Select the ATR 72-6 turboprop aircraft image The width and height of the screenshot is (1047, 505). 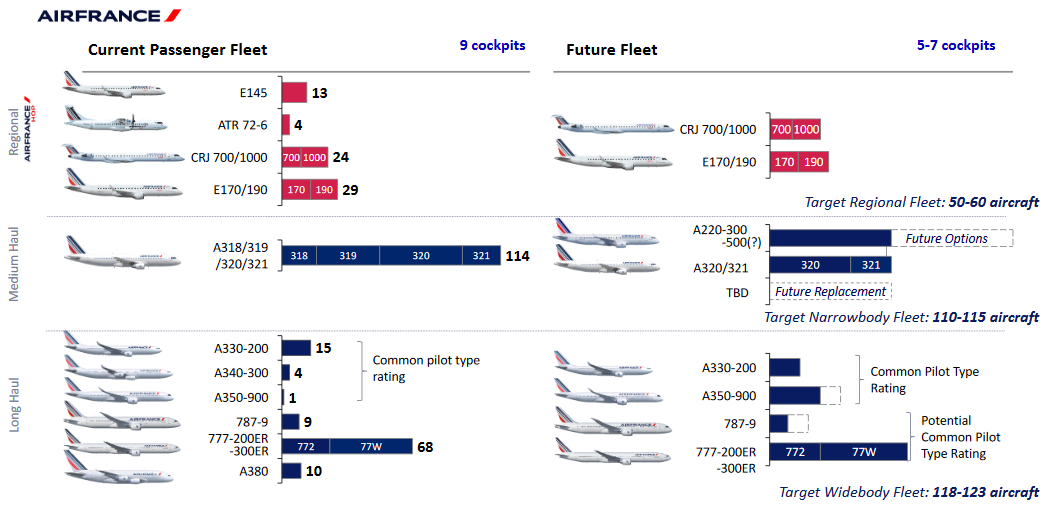pyautogui.click(x=111, y=121)
